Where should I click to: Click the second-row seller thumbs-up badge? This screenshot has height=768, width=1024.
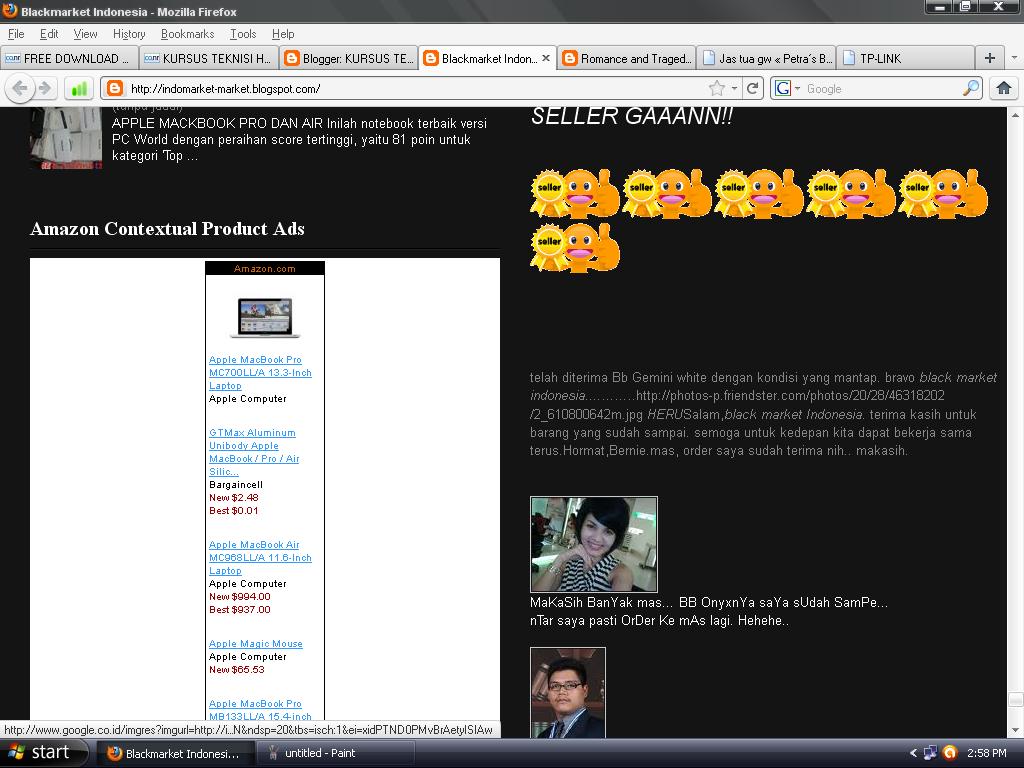[x=575, y=247]
